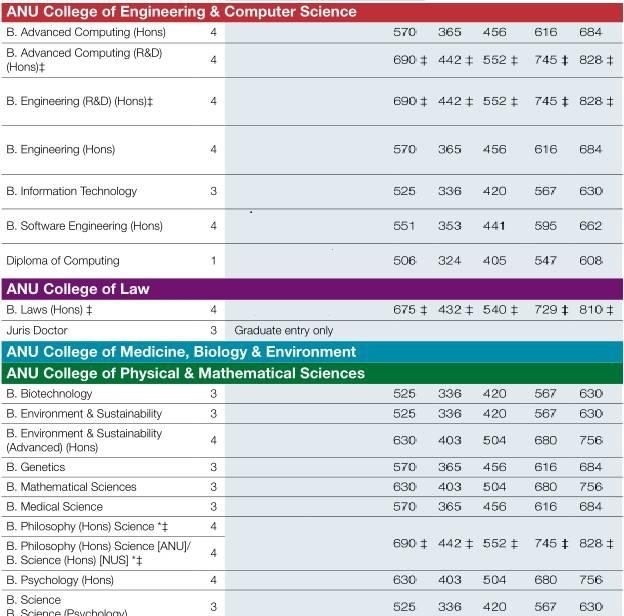Select the 506 score in Diploma of Computing row
This screenshot has height=616, width=624.
404,261
